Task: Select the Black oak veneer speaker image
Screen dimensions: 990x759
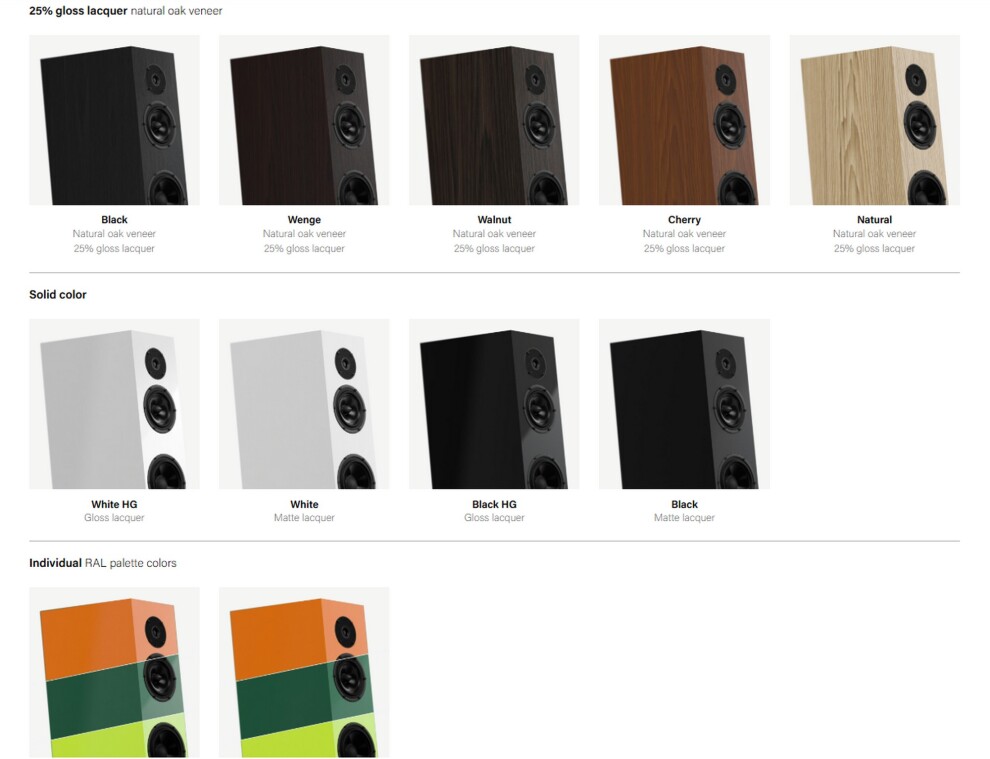Action: 114,120
